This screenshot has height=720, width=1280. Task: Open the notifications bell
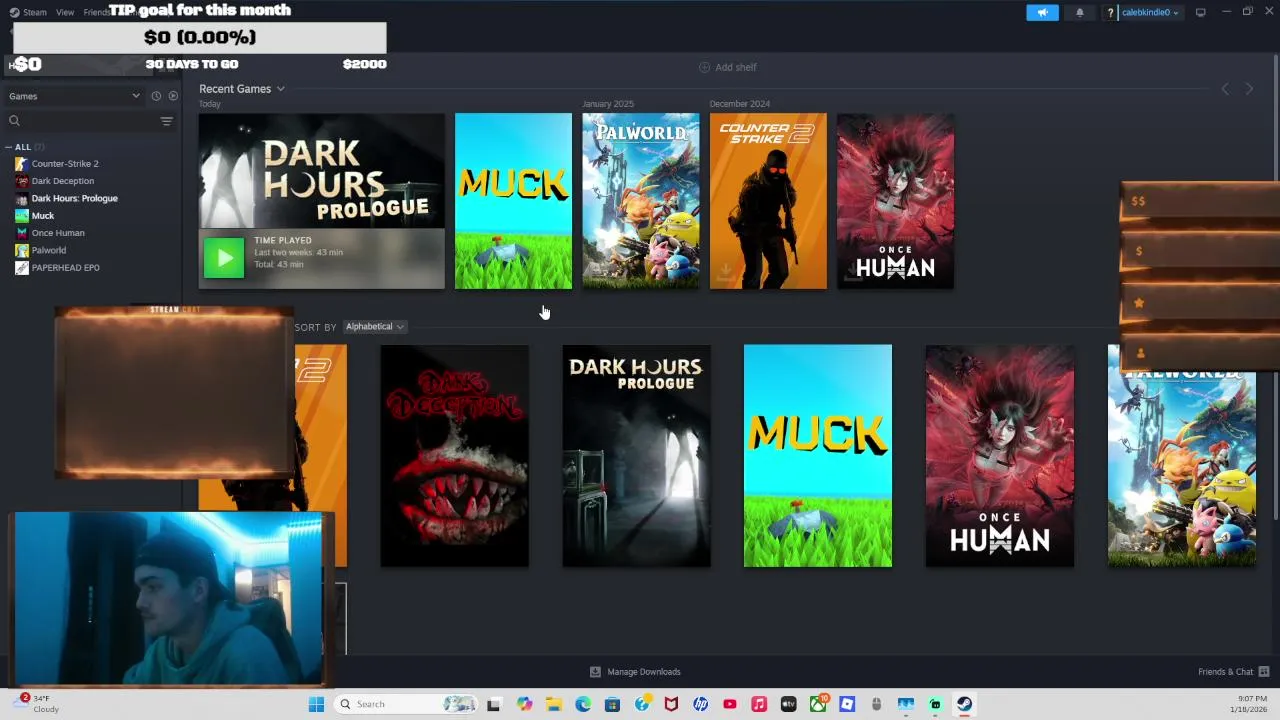[1079, 12]
